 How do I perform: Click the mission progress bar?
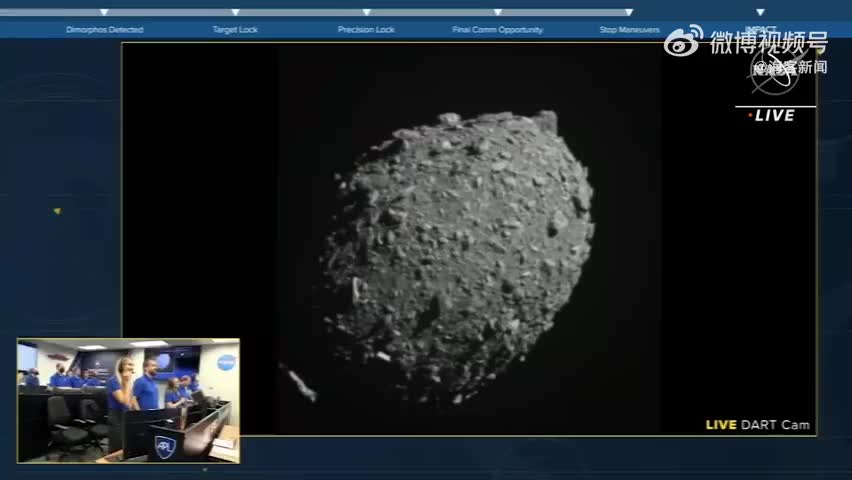coord(315,12)
